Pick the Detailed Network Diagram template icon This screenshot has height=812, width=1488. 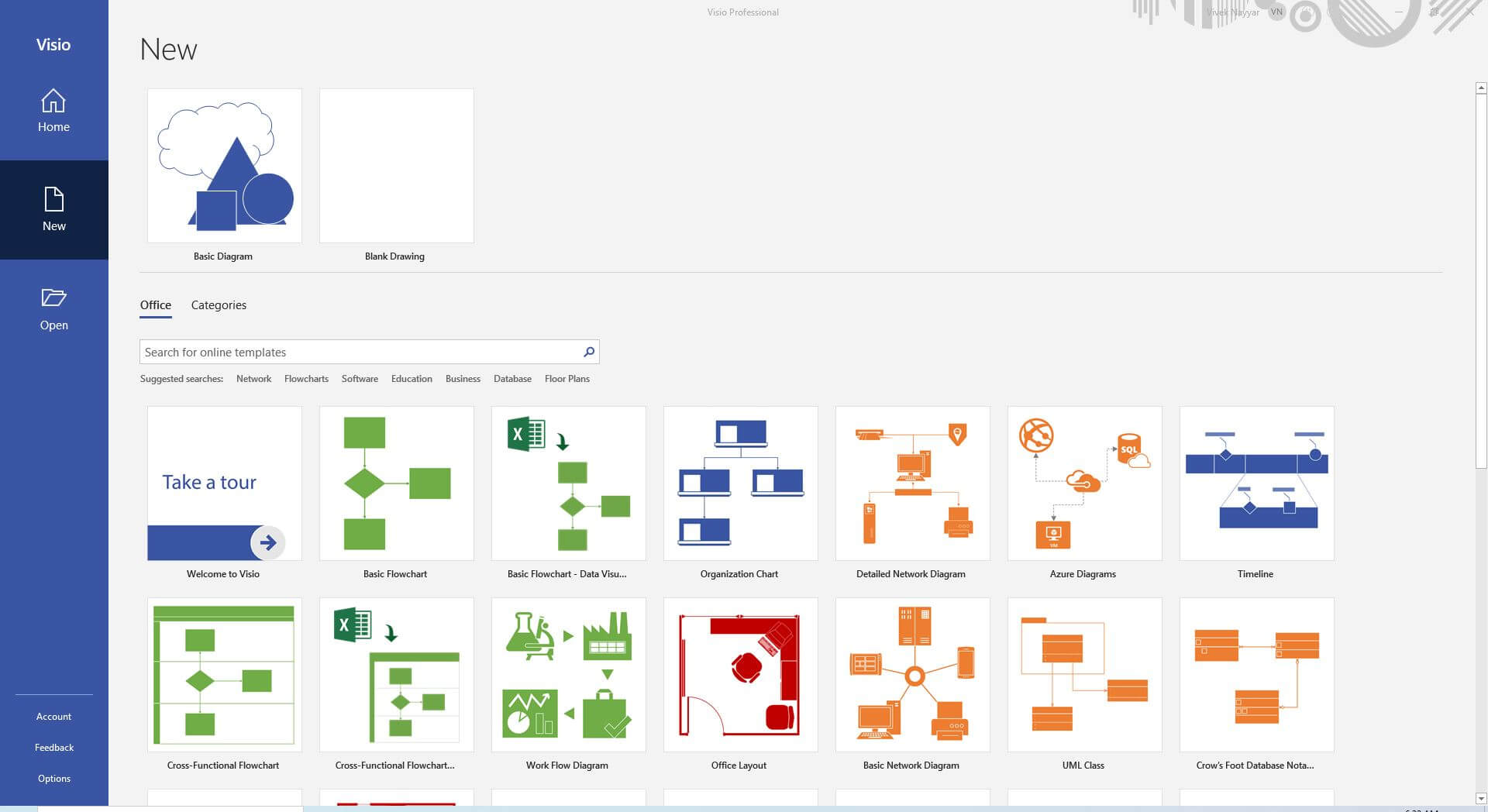[913, 483]
